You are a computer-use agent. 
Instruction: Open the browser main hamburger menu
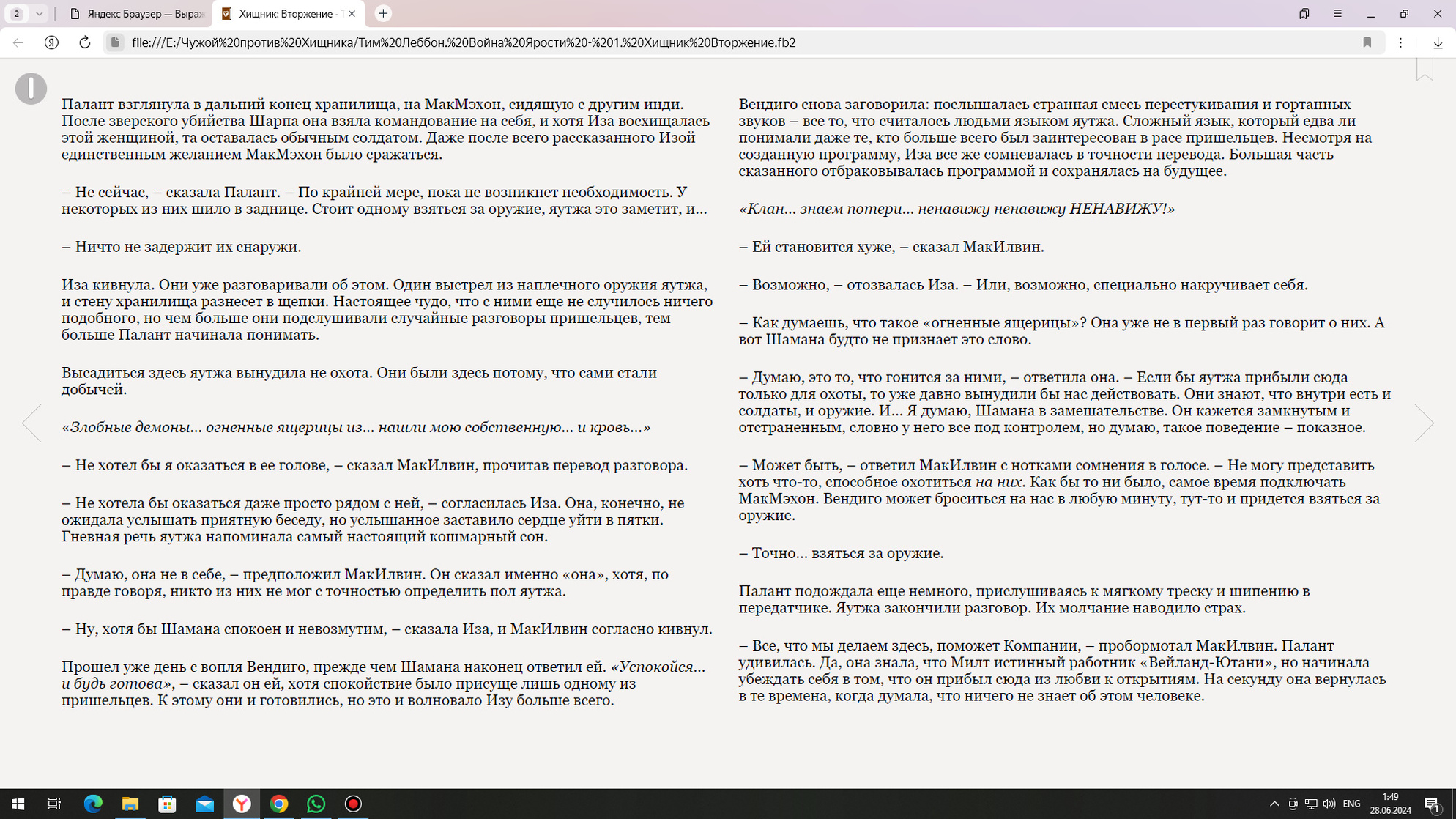(x=1337, y=13)
